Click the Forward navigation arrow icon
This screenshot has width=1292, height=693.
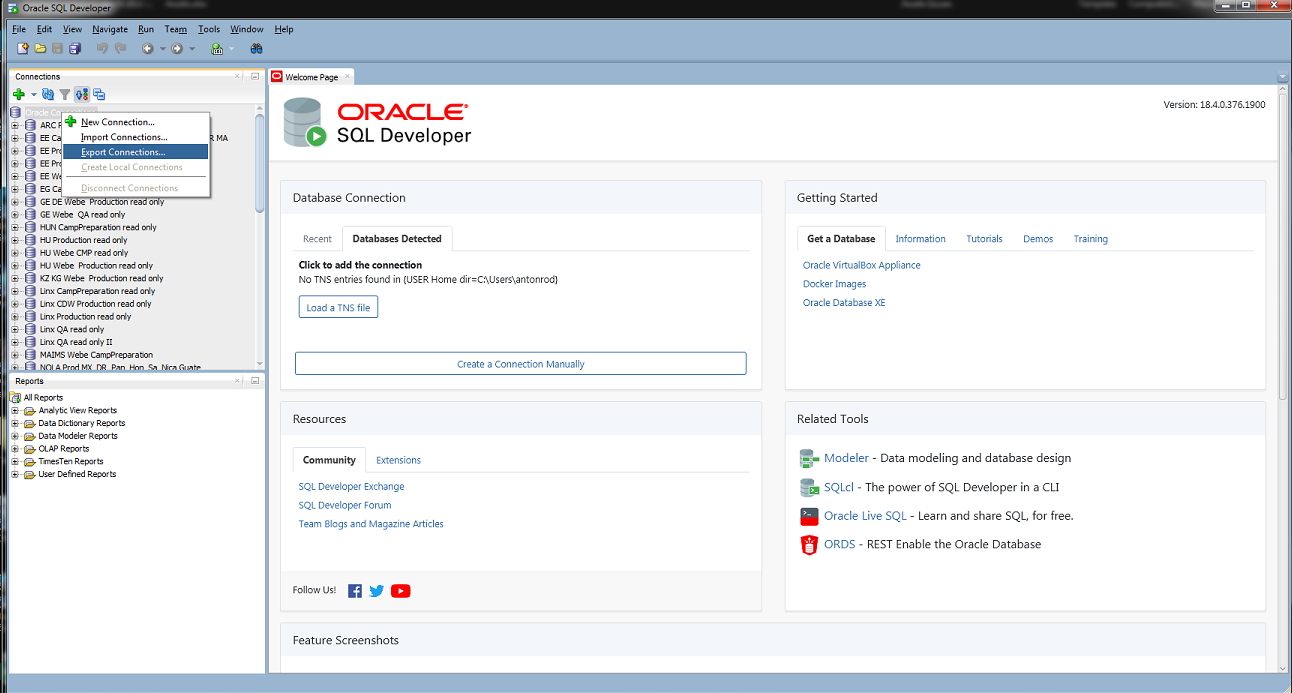click(x=177, y=48)
